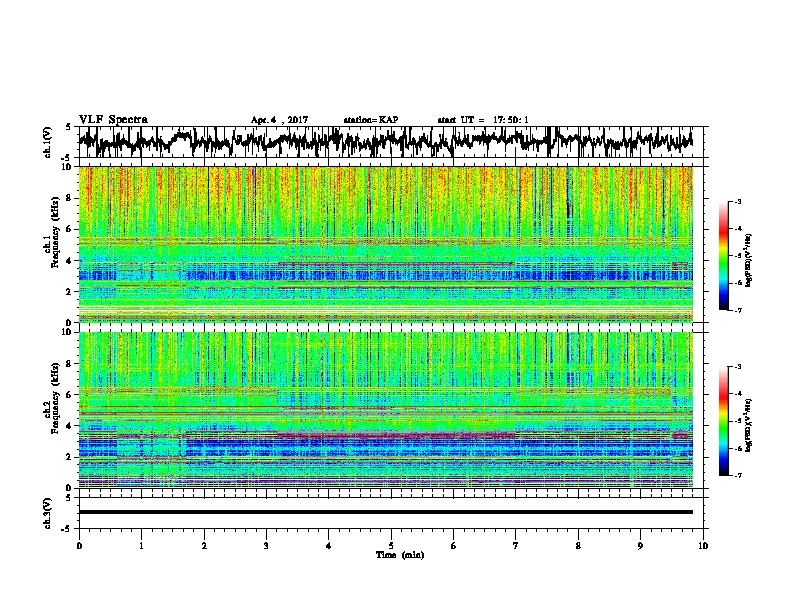Screen dimensions: 792x612
Task: Click the ch.2 PSD color scale bar
Action: [x=723, y=421]
